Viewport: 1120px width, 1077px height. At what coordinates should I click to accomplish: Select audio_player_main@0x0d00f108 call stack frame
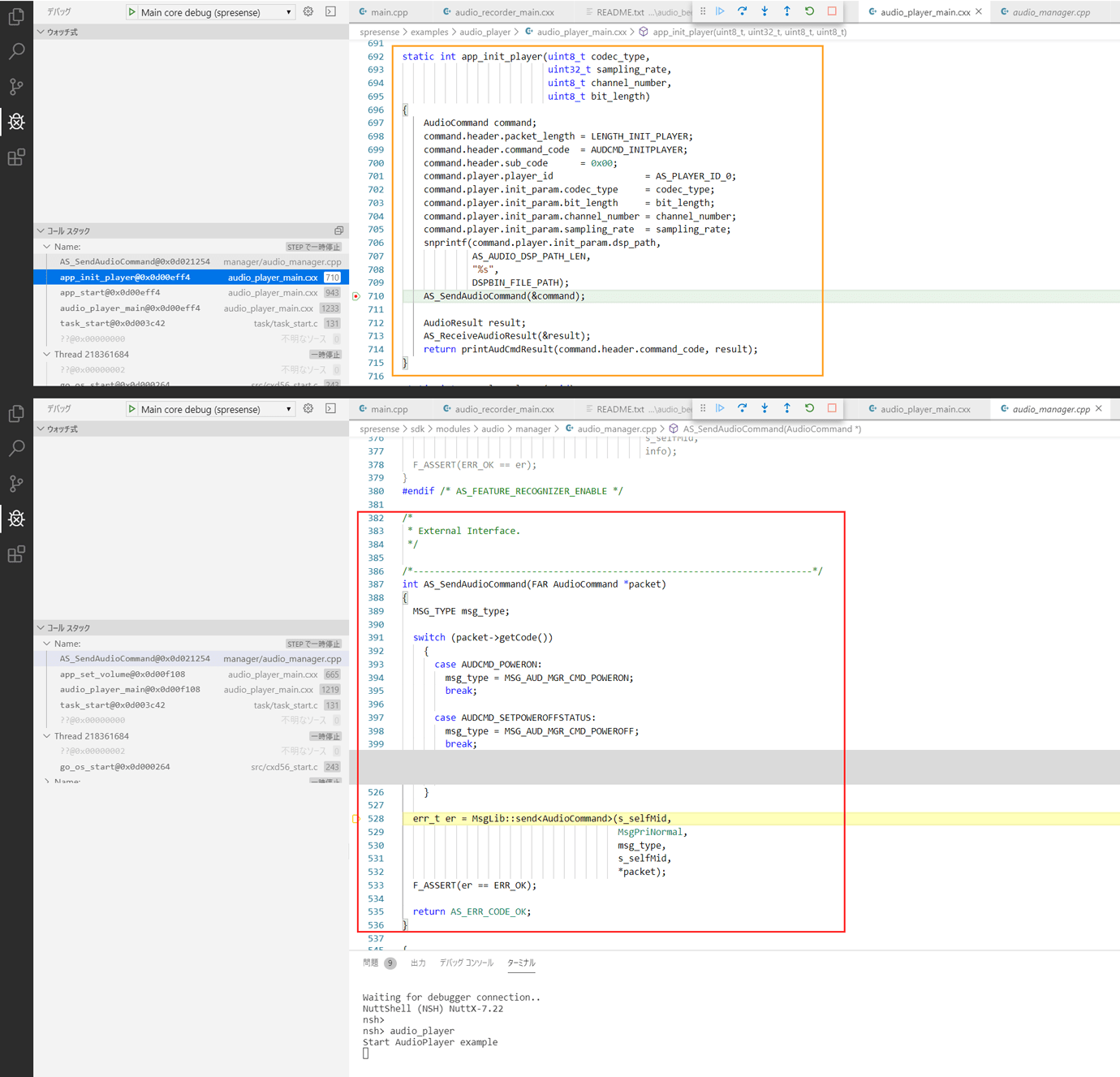click(192, 689)
